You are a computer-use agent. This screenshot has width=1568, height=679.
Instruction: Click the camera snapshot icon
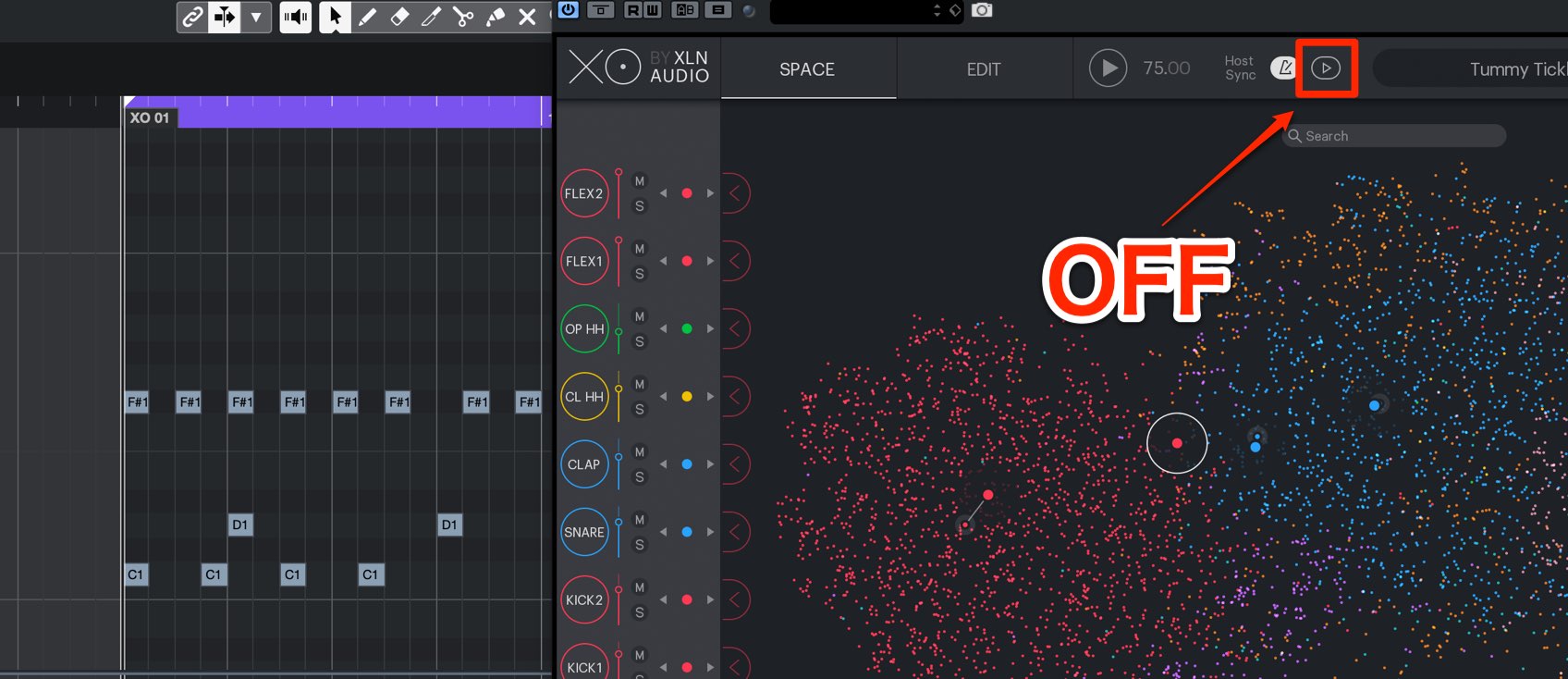point(982,10)
